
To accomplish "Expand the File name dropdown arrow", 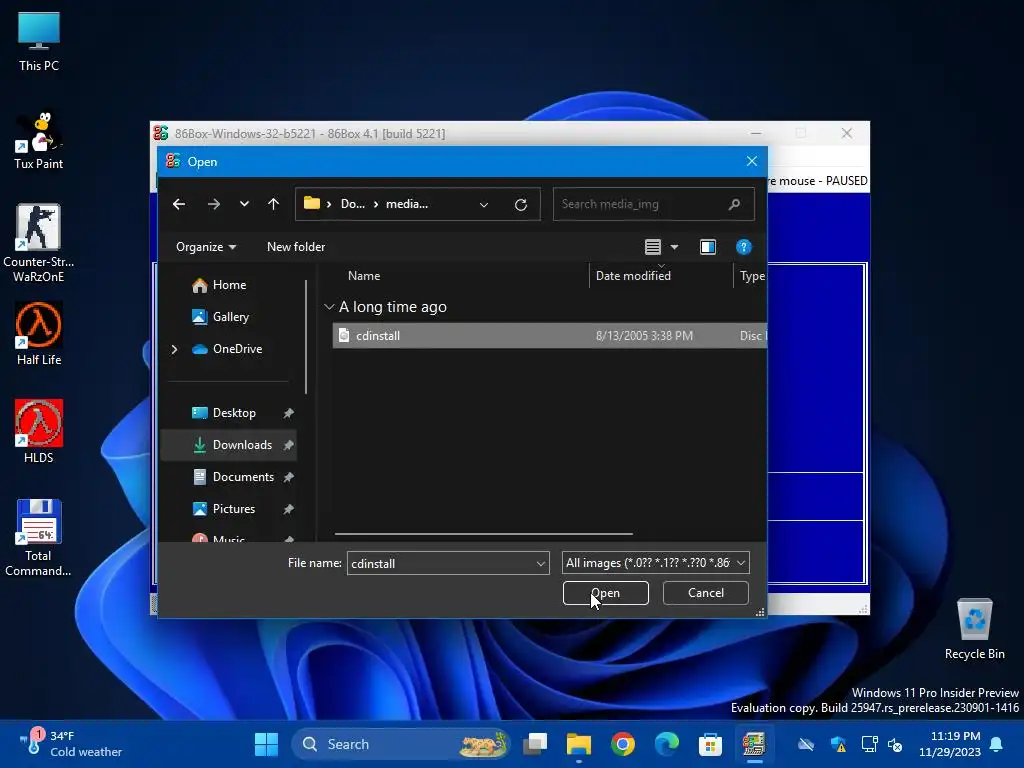I will point(541,564).
